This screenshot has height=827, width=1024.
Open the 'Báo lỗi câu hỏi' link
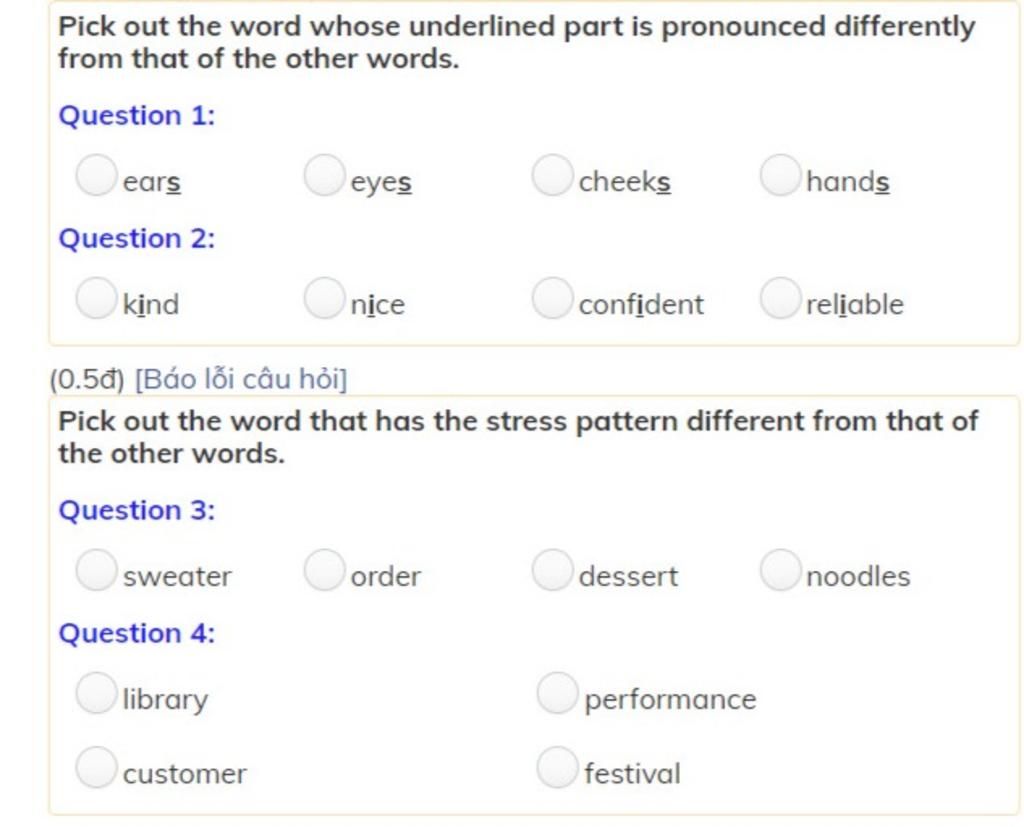241,380
